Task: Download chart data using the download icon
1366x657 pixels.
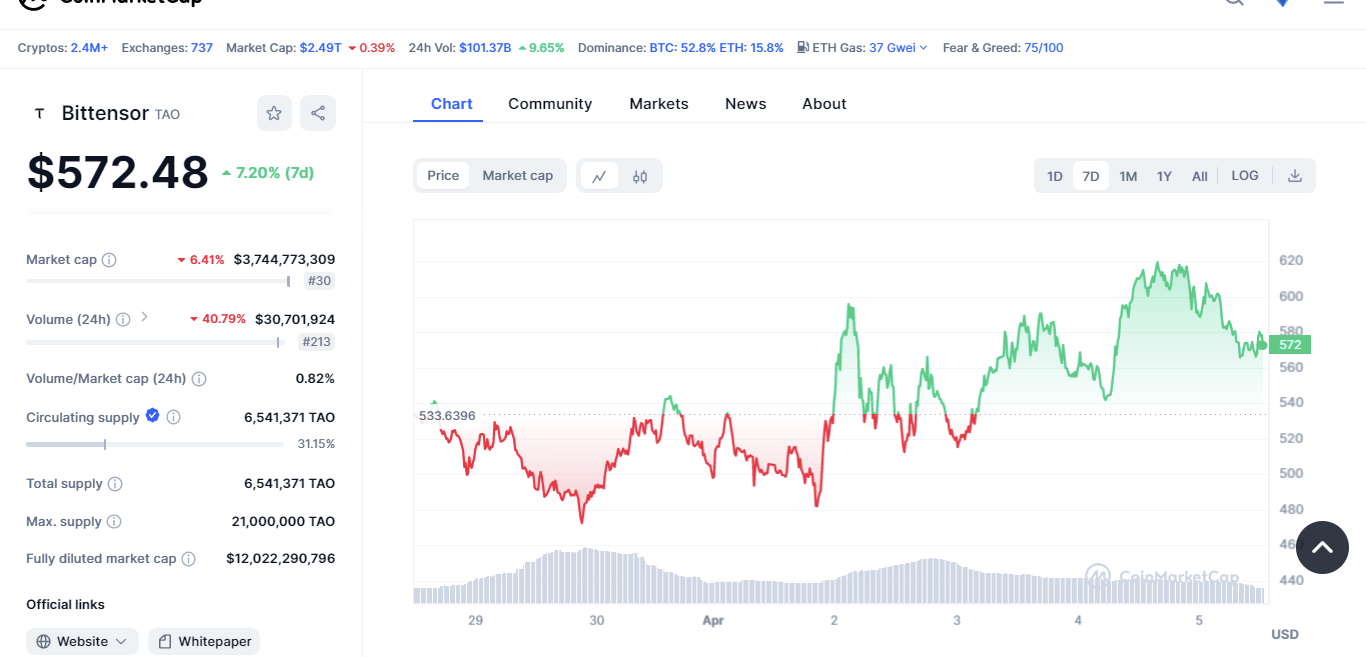Action: click(1295, 176)
